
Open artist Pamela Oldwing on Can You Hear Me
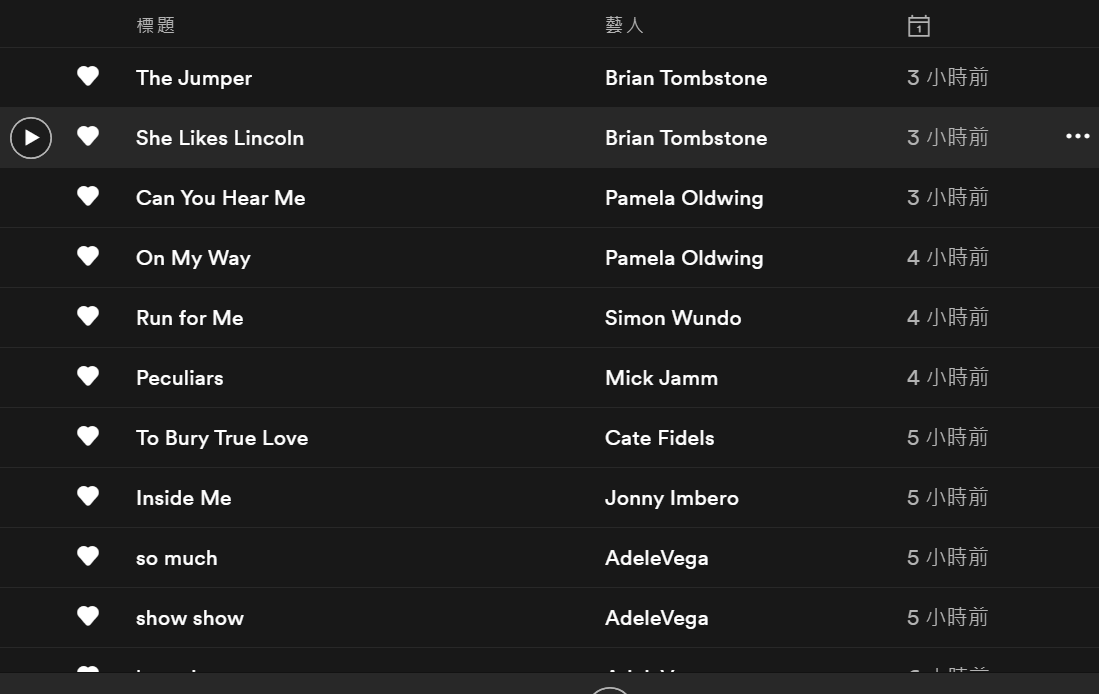(684, 198)
